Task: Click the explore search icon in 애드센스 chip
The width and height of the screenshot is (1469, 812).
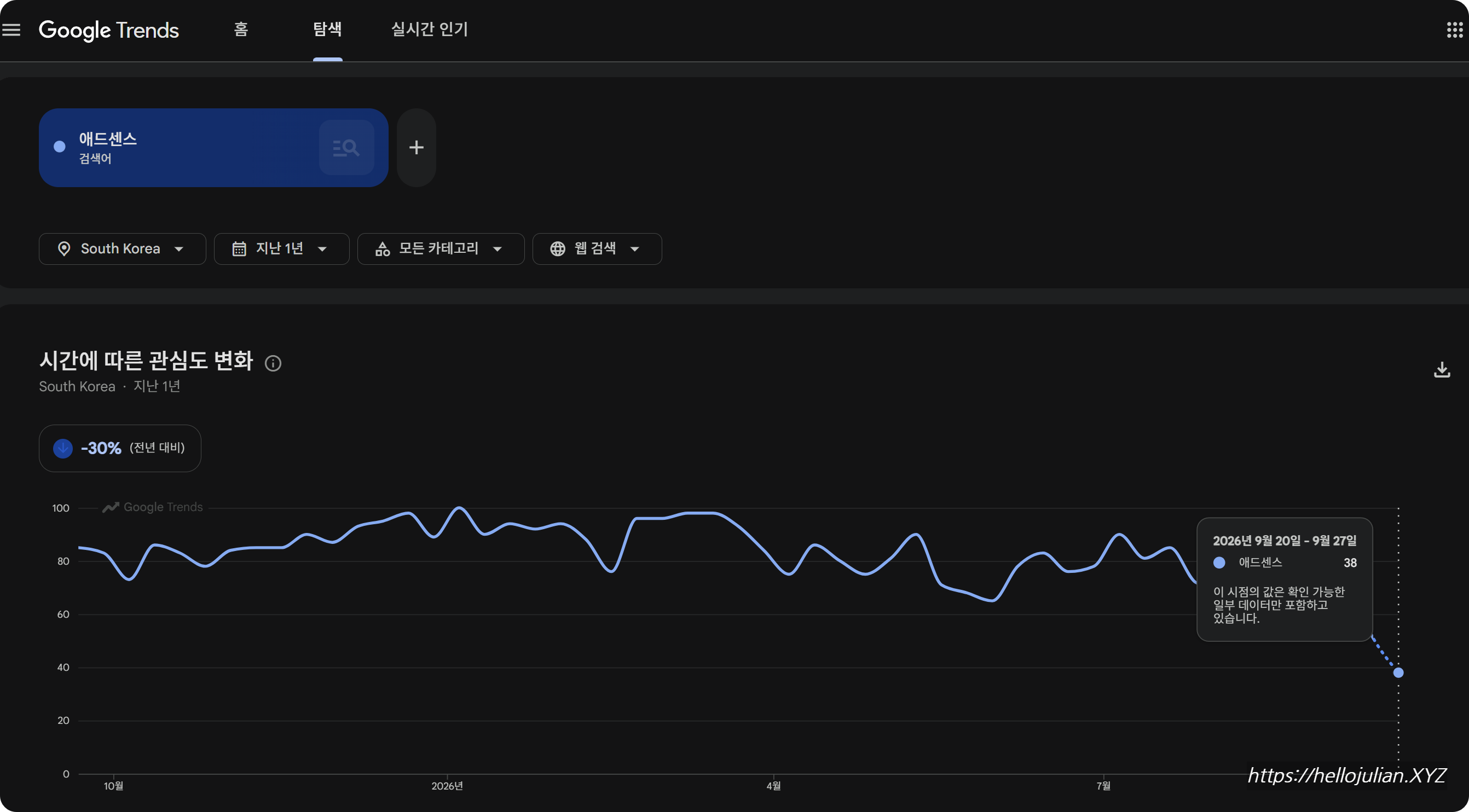Action: pyautogui.click(x=346, y=148)
